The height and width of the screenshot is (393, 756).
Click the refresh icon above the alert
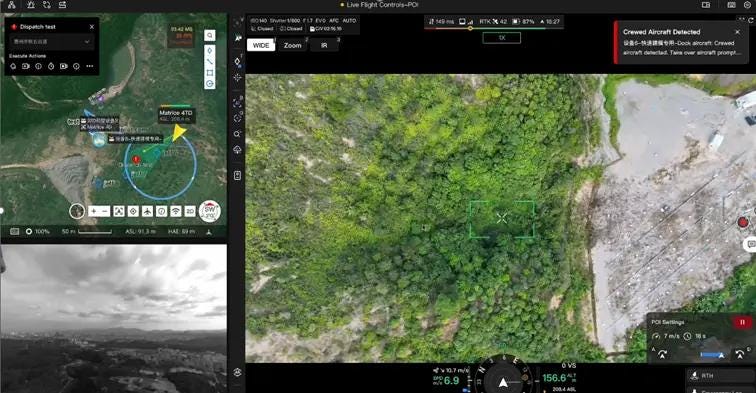(x=750, y=20)
